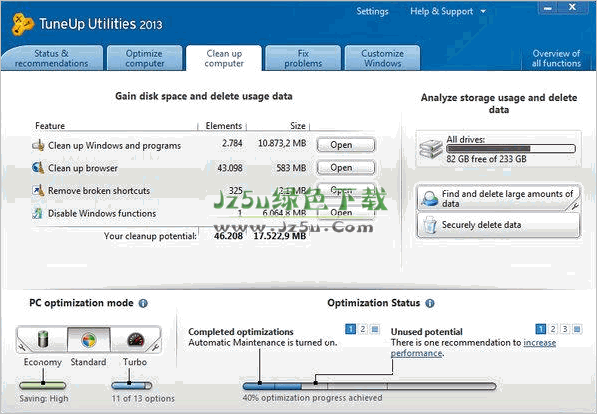Click the 82 GB free of 233 GB text
597x414 pixels.
point(487,159)
